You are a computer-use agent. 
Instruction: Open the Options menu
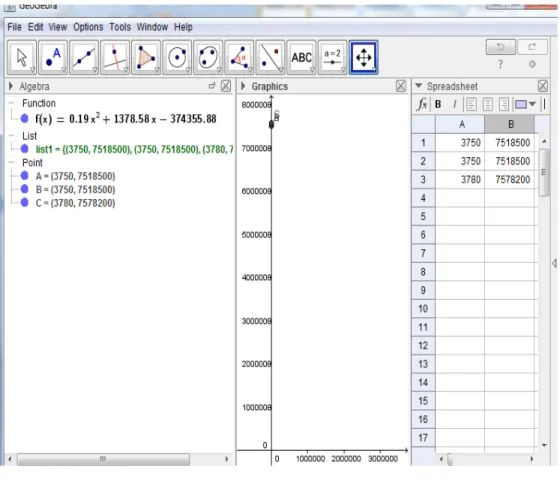point(88,27)
